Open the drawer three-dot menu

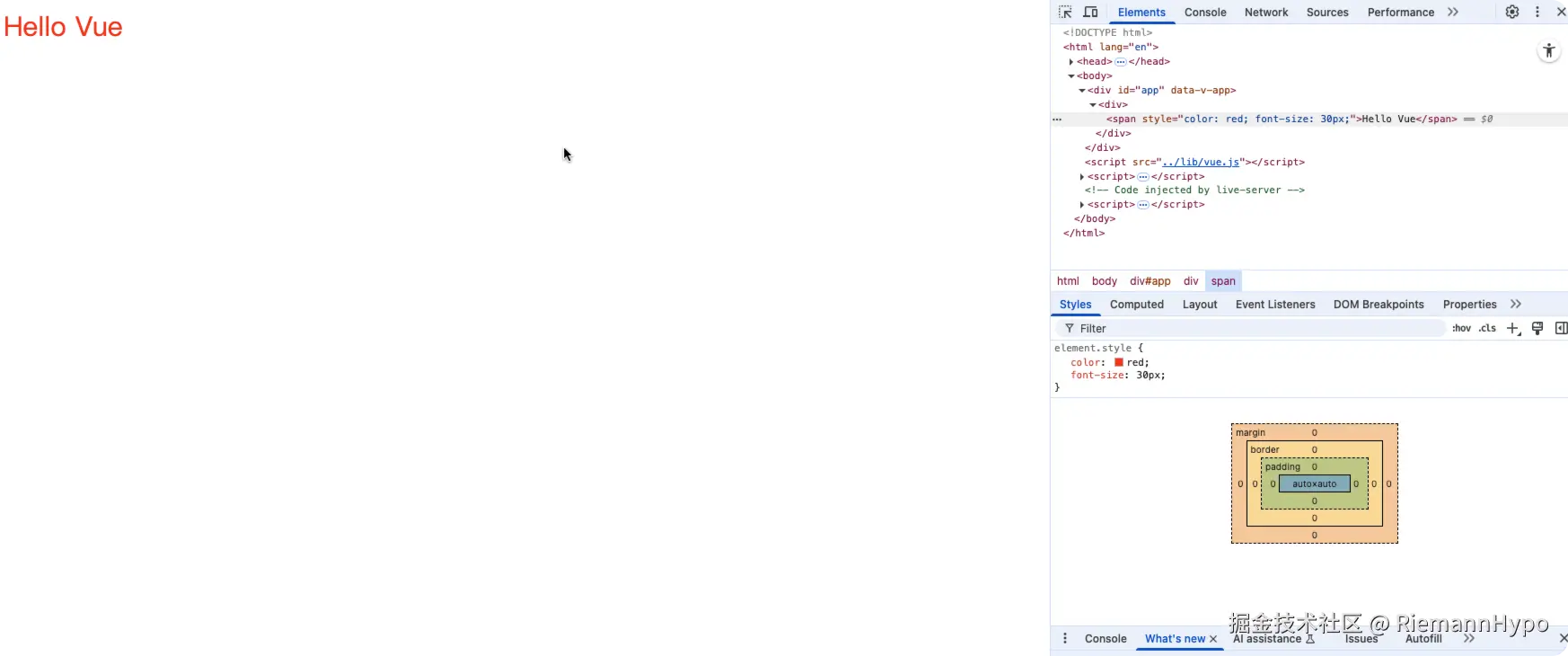coord(1065,638)
